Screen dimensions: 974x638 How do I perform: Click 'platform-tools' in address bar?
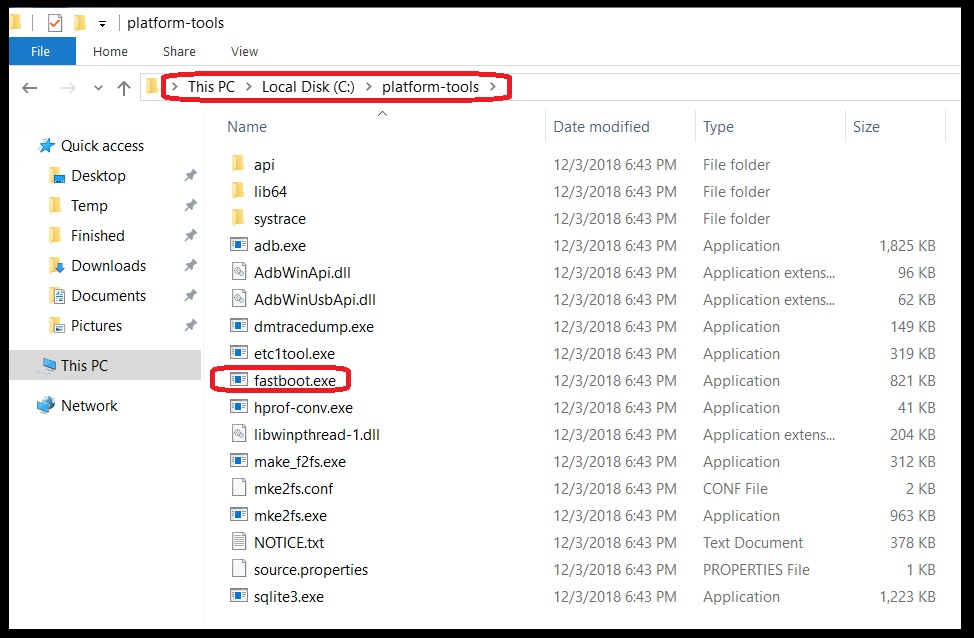[430, 87]
